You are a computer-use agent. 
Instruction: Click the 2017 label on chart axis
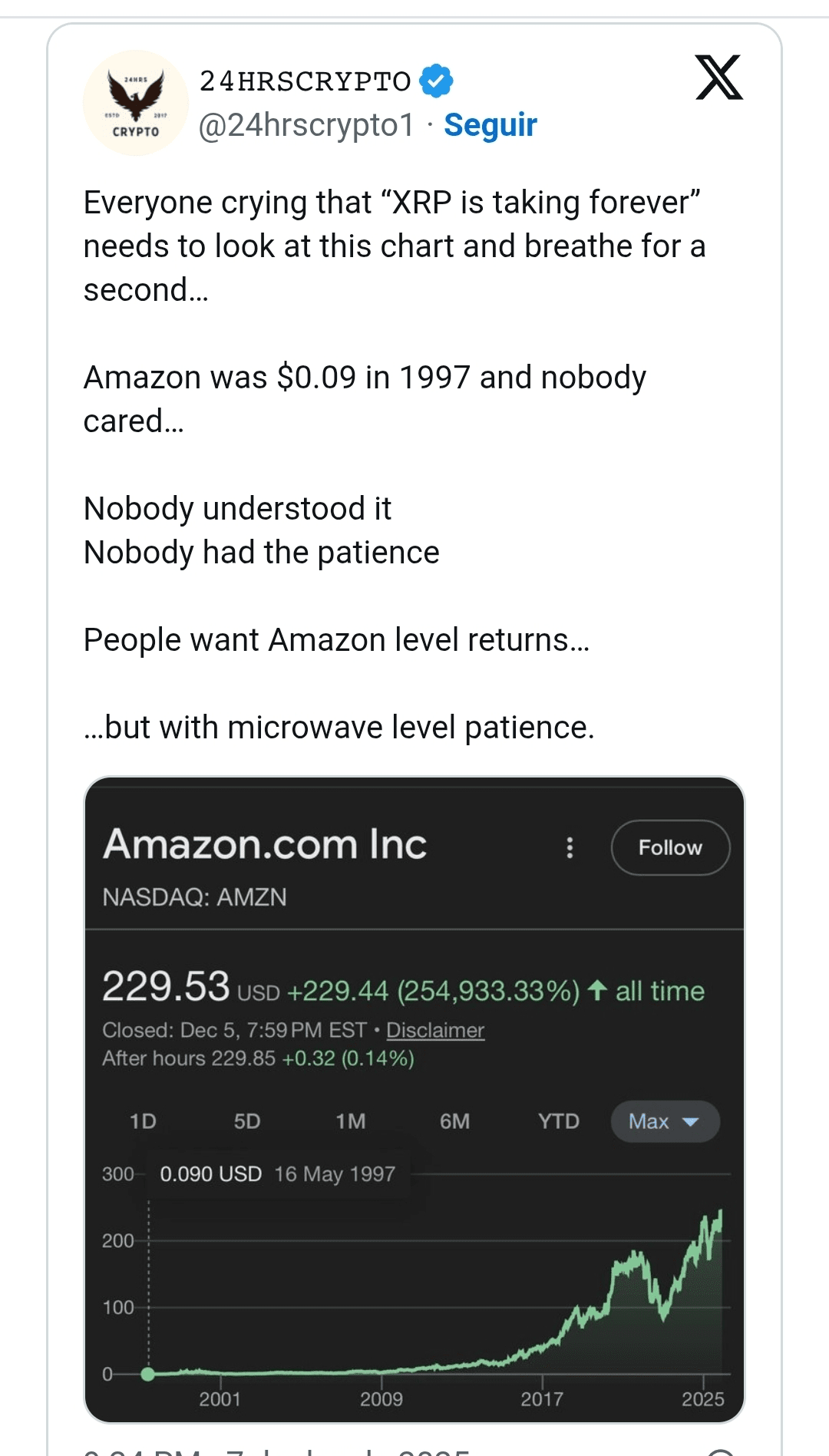tap(542, 1399)
